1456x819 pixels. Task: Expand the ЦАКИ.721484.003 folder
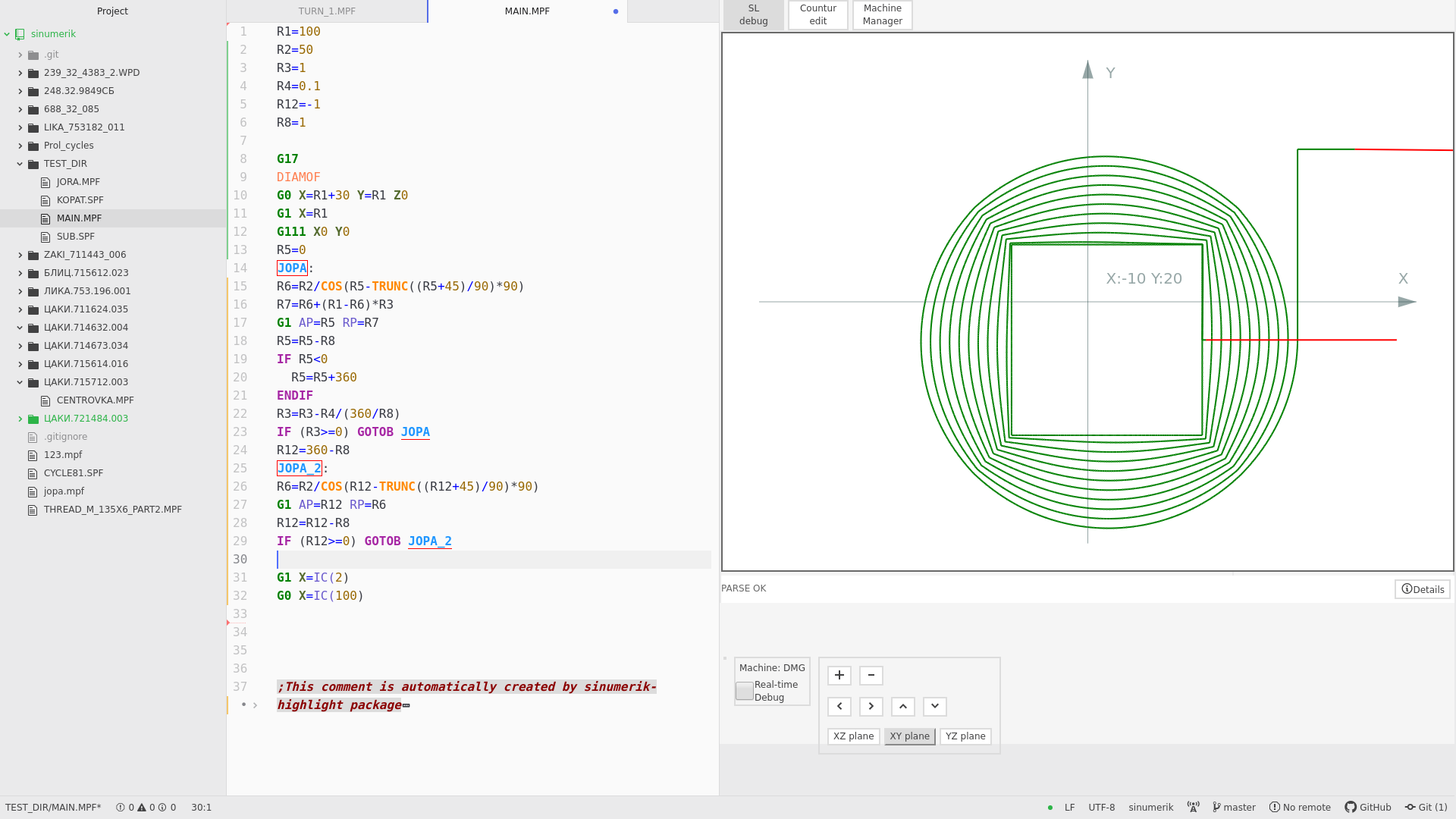pos(20,419)
